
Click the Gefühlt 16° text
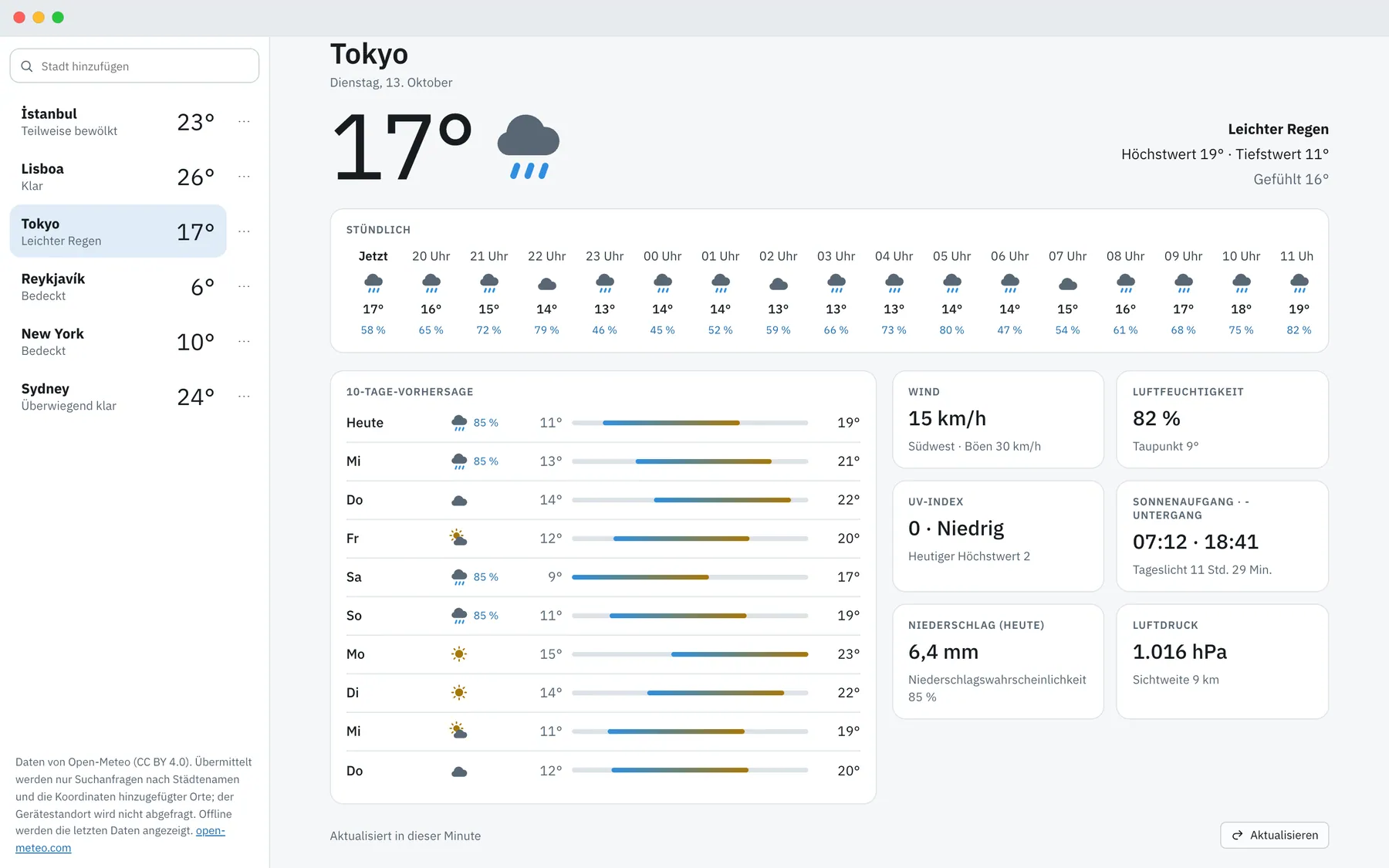coord(1291,179)
